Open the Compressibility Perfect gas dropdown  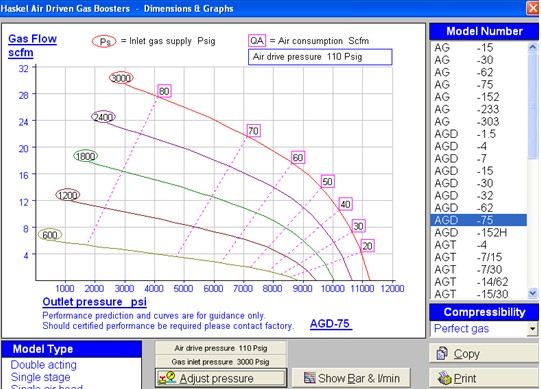533,329
